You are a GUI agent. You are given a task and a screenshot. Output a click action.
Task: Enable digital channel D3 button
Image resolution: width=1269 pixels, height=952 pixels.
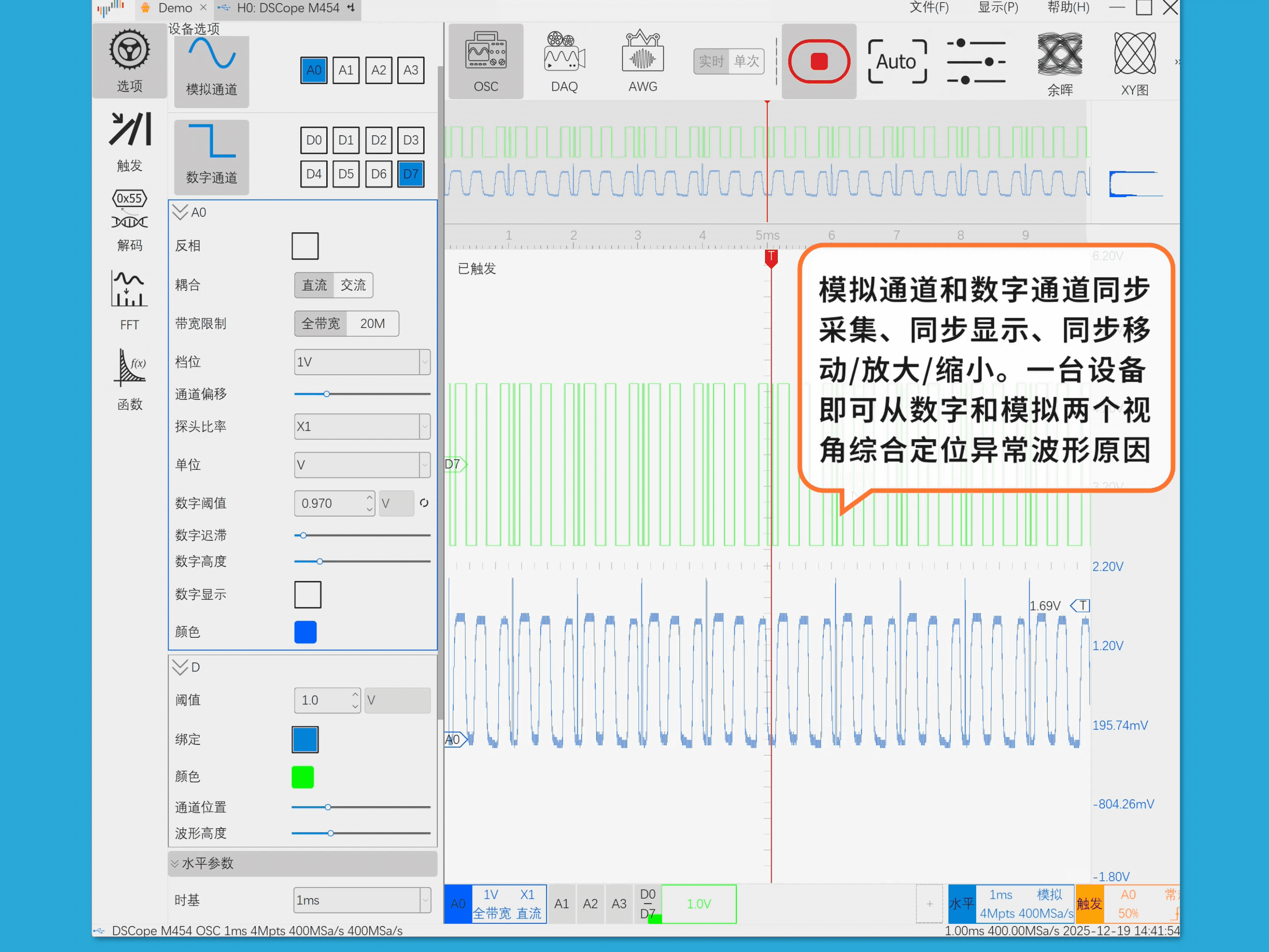coord(410,140)
